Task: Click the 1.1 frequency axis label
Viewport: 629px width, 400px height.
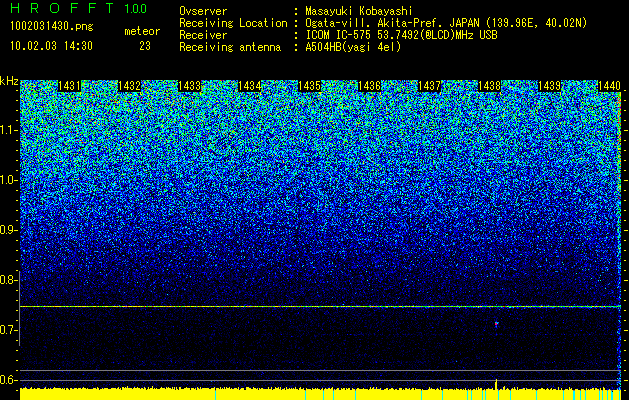Action: 8,130
